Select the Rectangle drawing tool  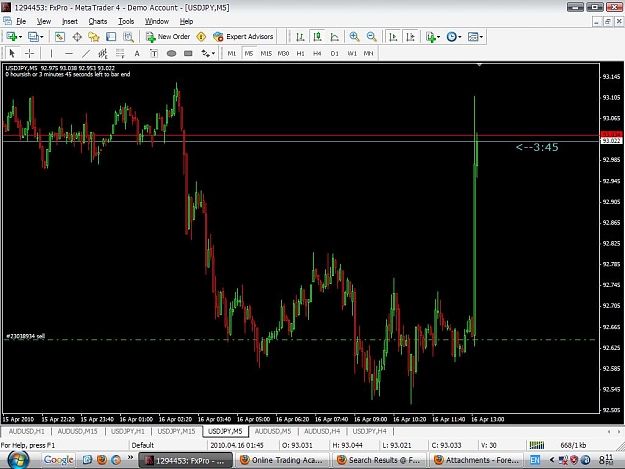pos(188,53)
